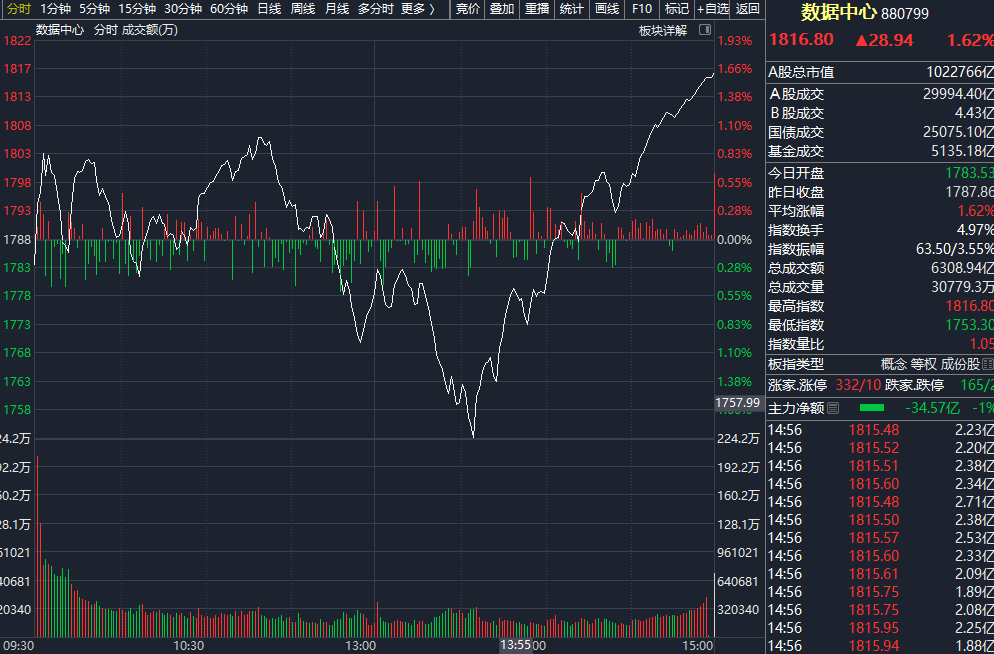Toggle the 叠加 overlay tool
The height and width of the screenshot is (654, 994).
[x=502, y=9]
